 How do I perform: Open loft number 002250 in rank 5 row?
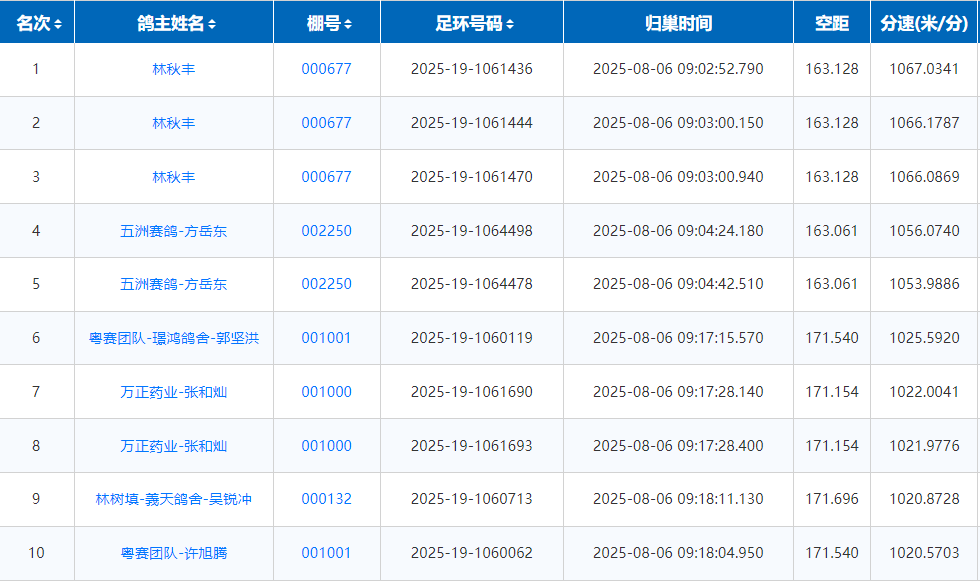pyautogui.click(x=327, y=284)
